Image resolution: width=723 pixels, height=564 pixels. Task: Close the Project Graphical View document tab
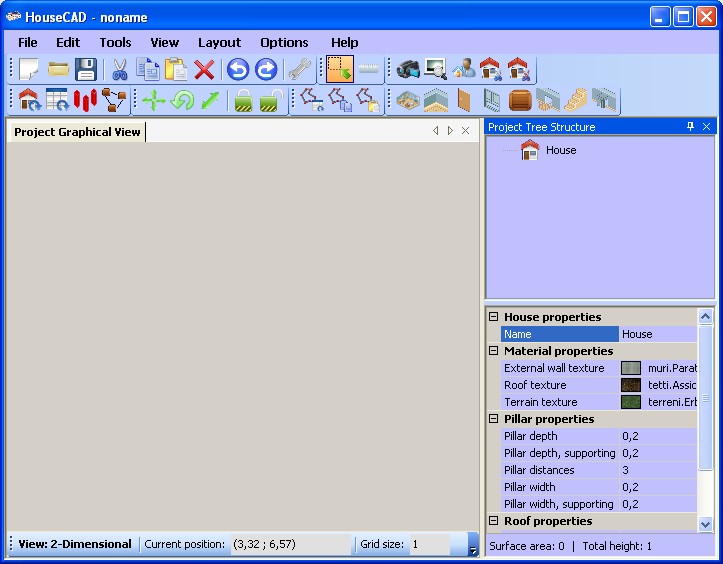pos(466,131)
